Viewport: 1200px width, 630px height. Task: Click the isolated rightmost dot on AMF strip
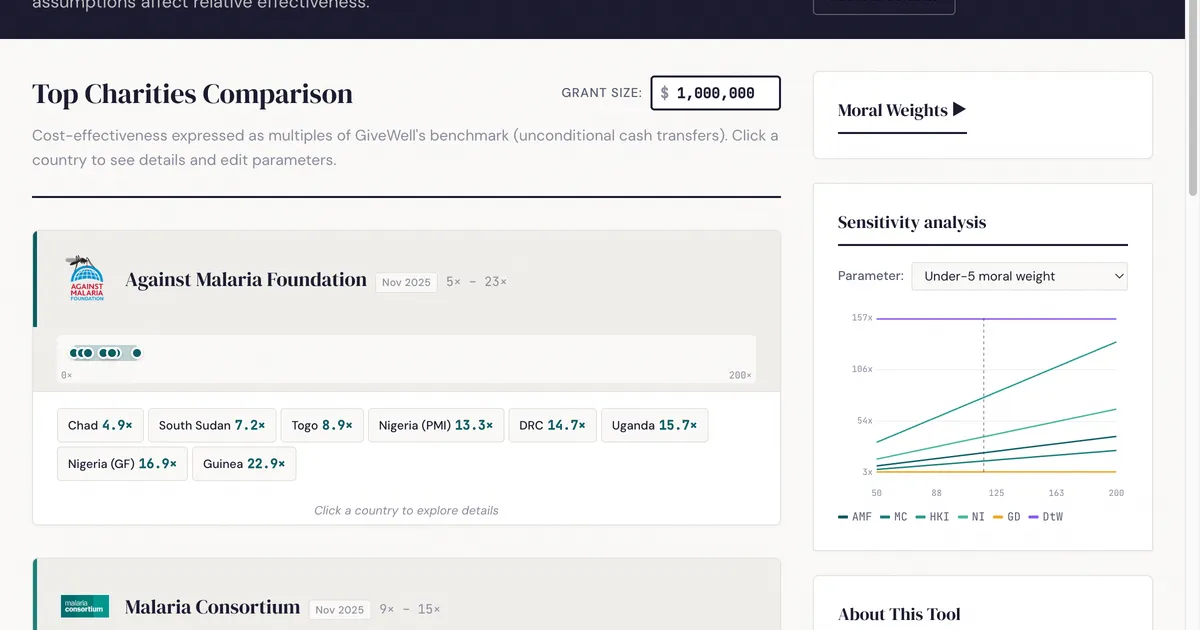coord(137,353)
